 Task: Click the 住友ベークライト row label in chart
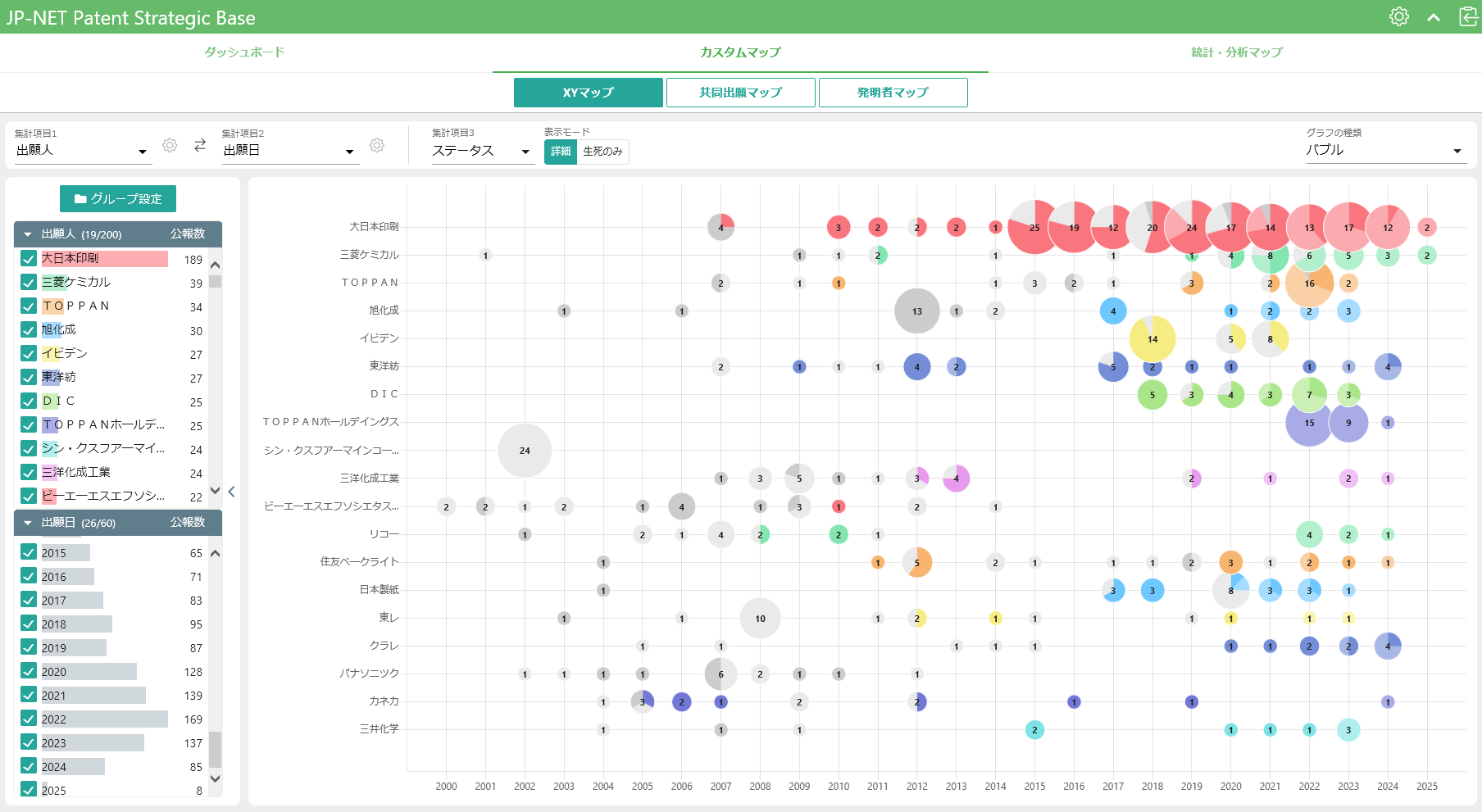[359, 562]
